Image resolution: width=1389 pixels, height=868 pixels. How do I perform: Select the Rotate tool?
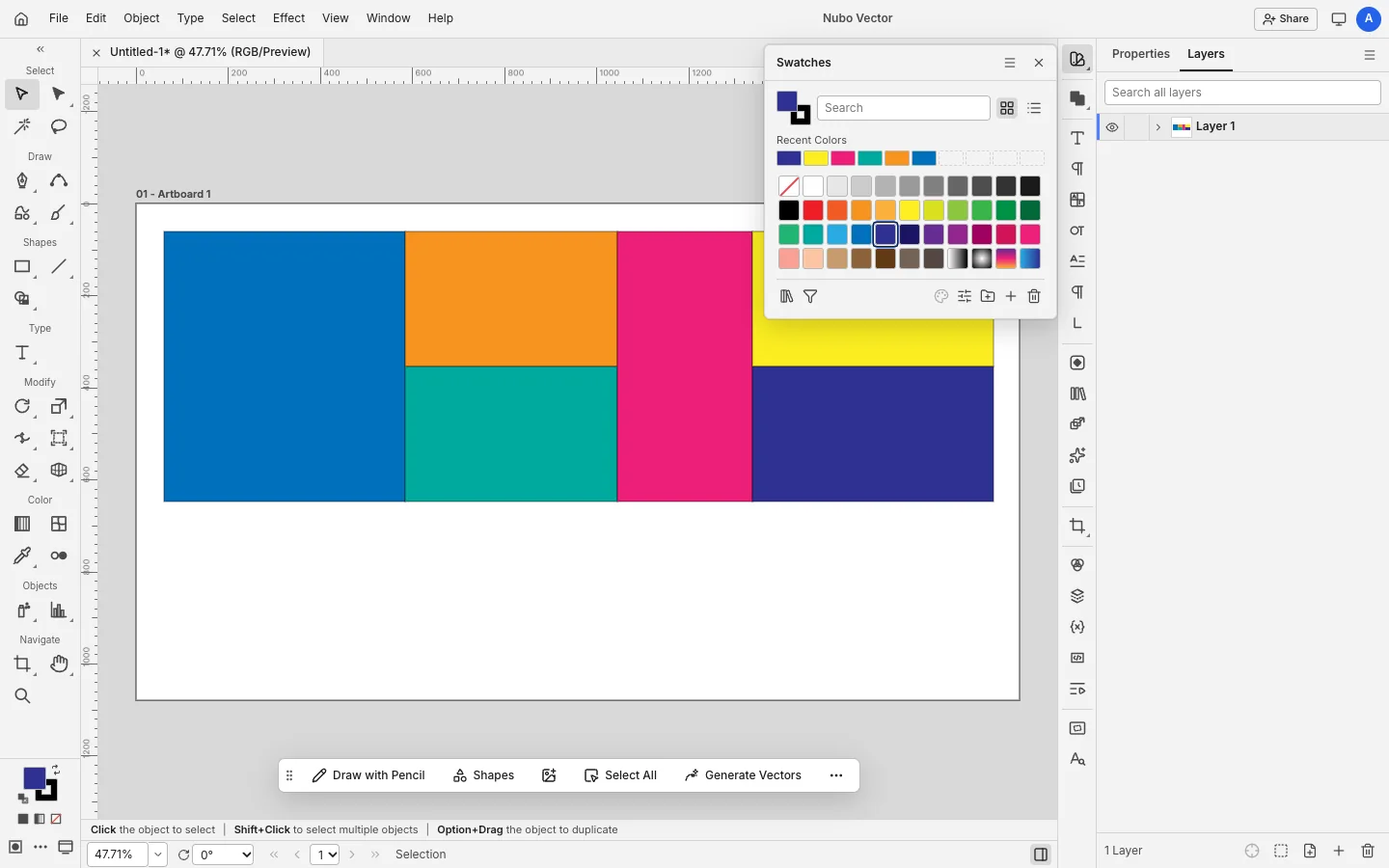coord(21,407)
